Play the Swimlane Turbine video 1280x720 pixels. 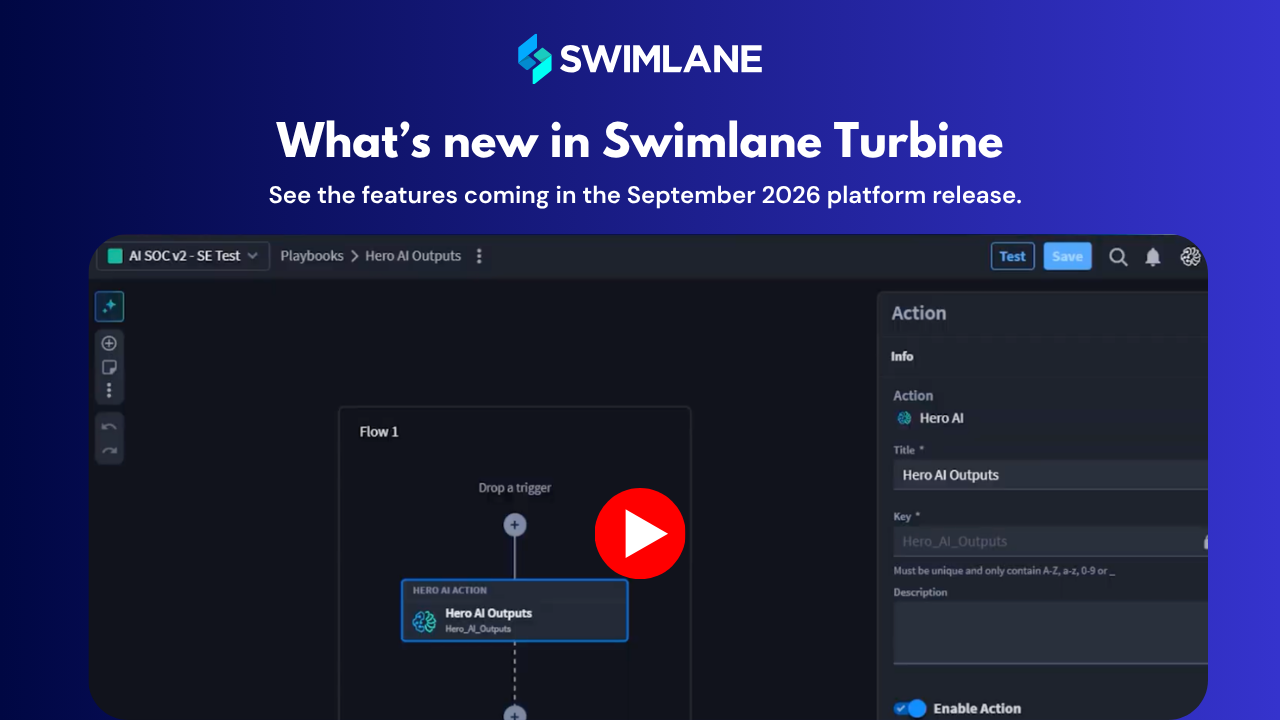(x=640, y=534)
